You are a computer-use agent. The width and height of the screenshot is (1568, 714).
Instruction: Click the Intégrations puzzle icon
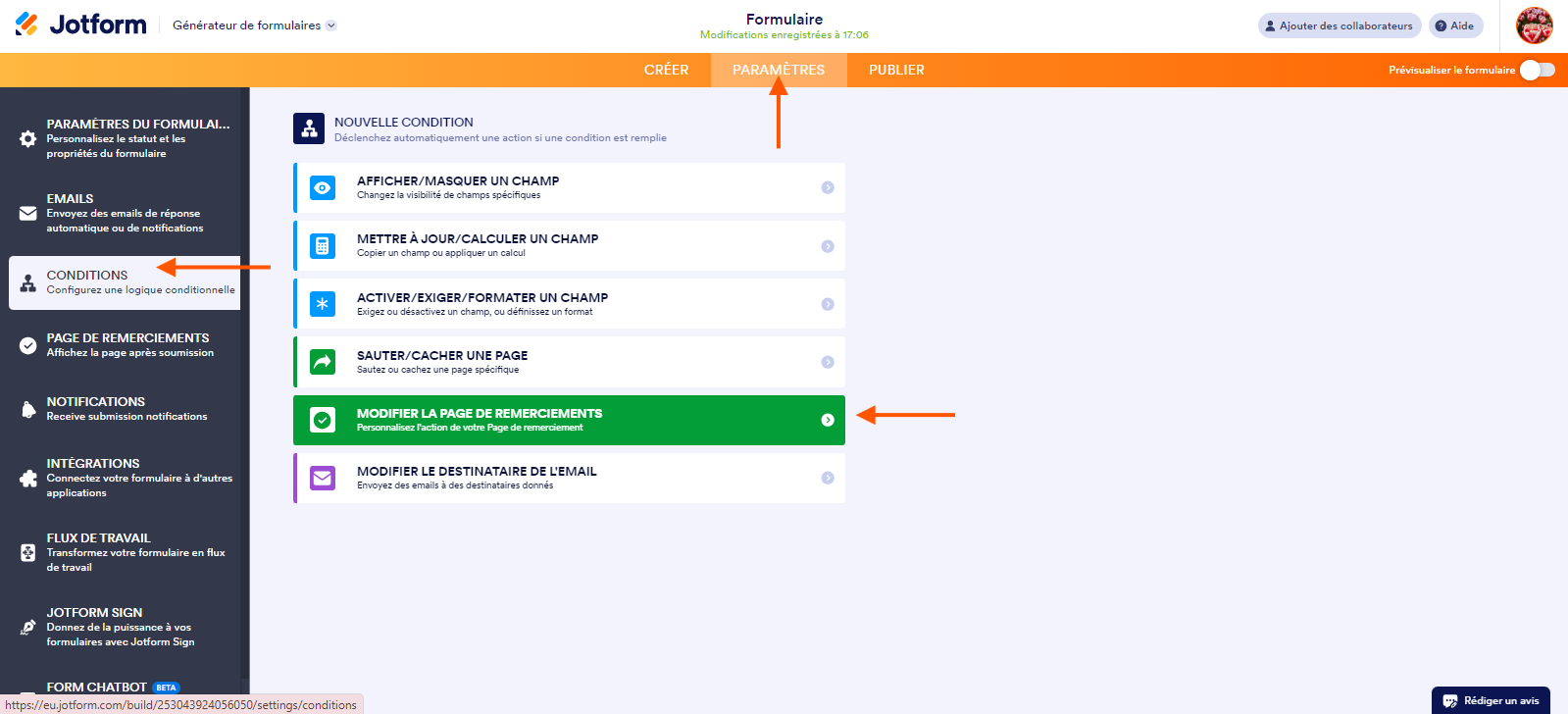tap(28, 478)
